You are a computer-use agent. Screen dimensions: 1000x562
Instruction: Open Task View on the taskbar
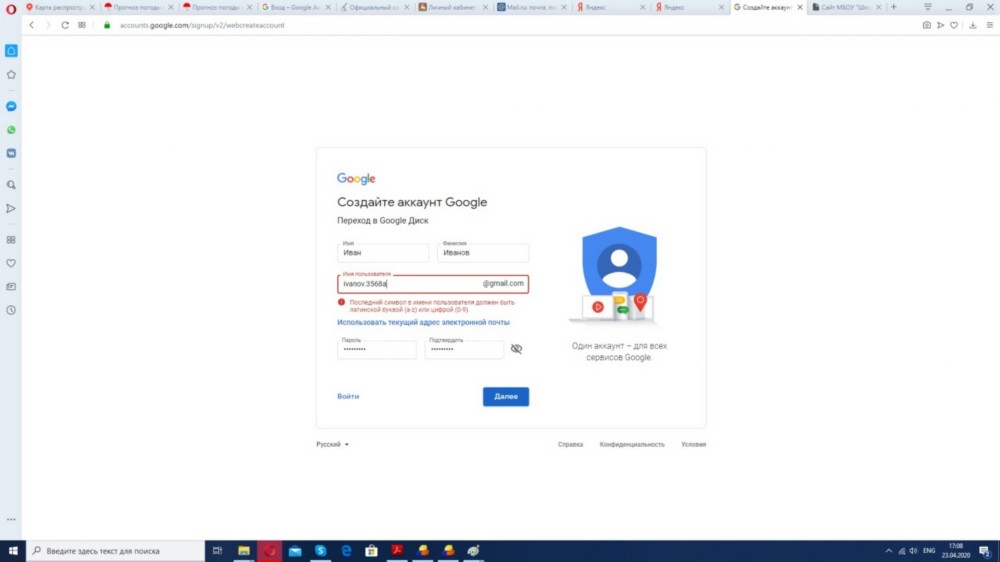[x=217, y=551]
